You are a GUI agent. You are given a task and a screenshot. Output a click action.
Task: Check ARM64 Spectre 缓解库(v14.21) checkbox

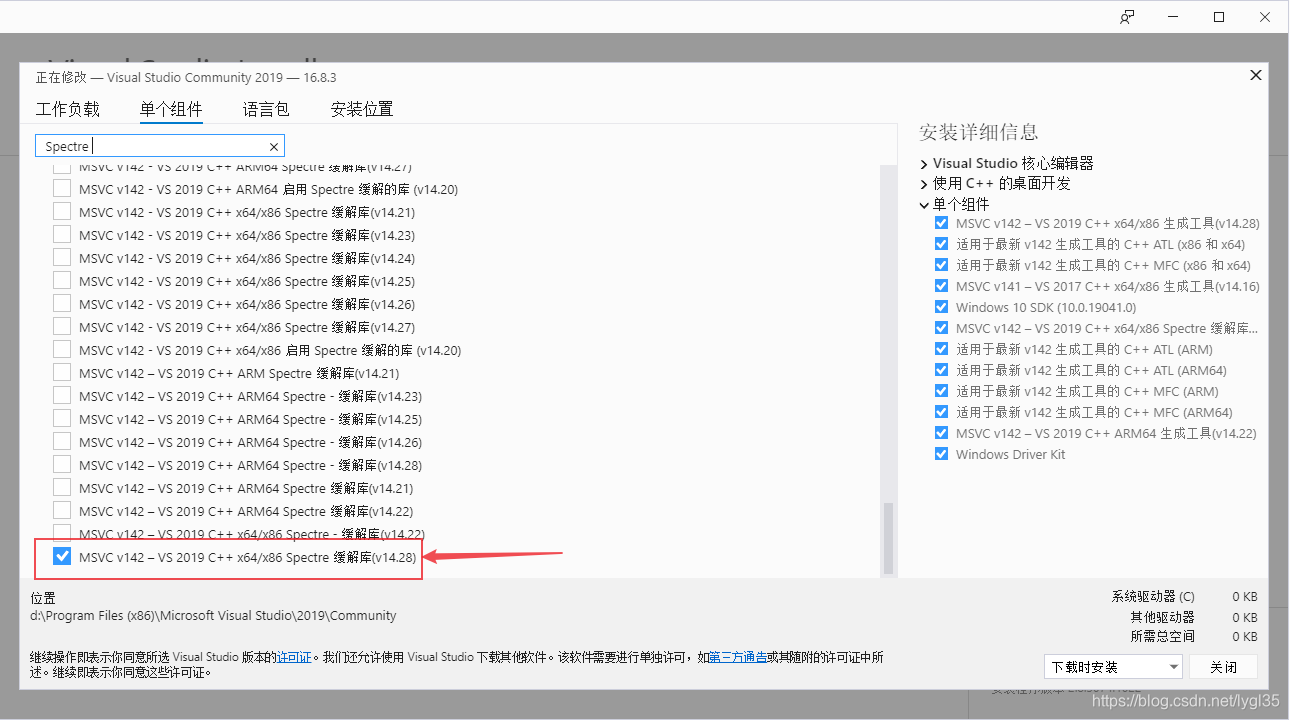coord(62,488)
